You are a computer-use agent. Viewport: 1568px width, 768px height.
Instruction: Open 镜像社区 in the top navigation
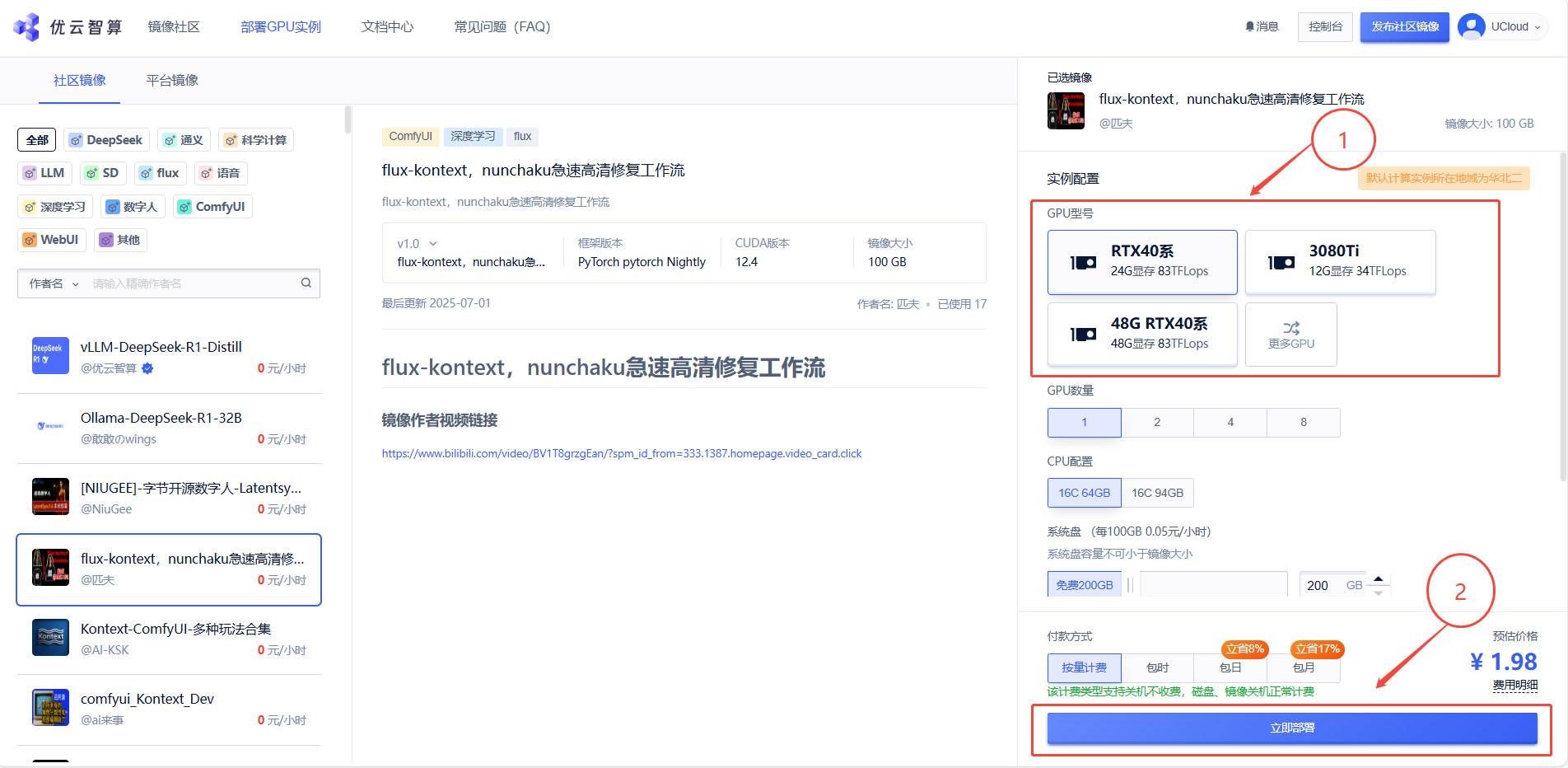coord(174,26)
